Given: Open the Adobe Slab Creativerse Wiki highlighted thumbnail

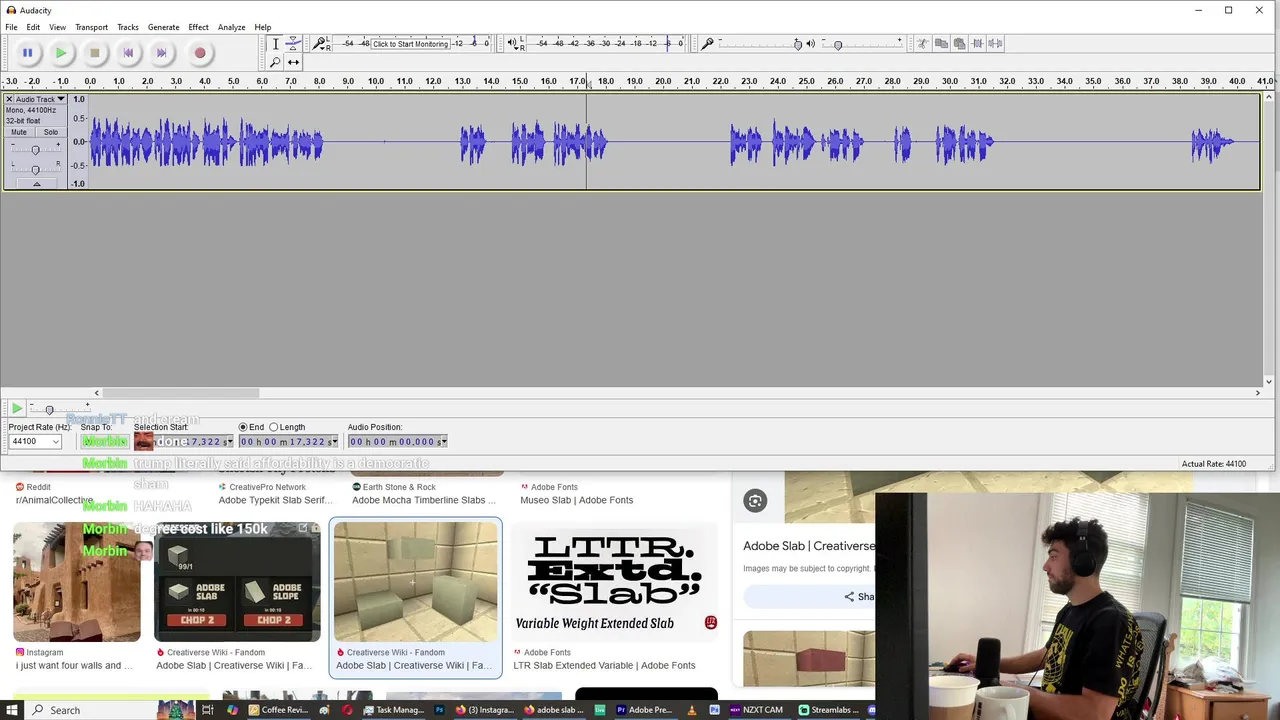Looking at the screenshot, I should pyautogui.click(x=416, y=582).
